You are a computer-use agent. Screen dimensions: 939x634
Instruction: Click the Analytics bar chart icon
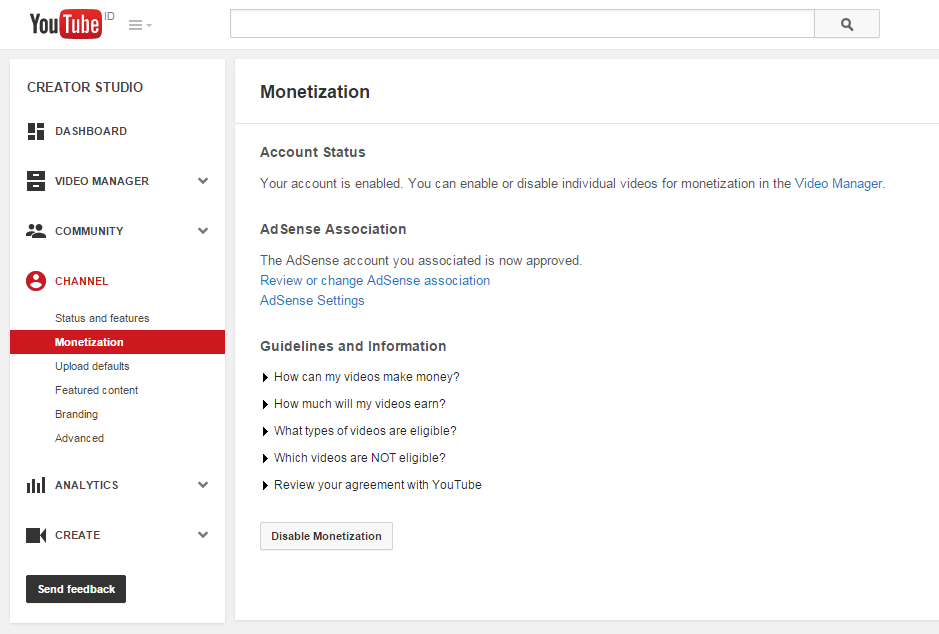click(36, 485)
